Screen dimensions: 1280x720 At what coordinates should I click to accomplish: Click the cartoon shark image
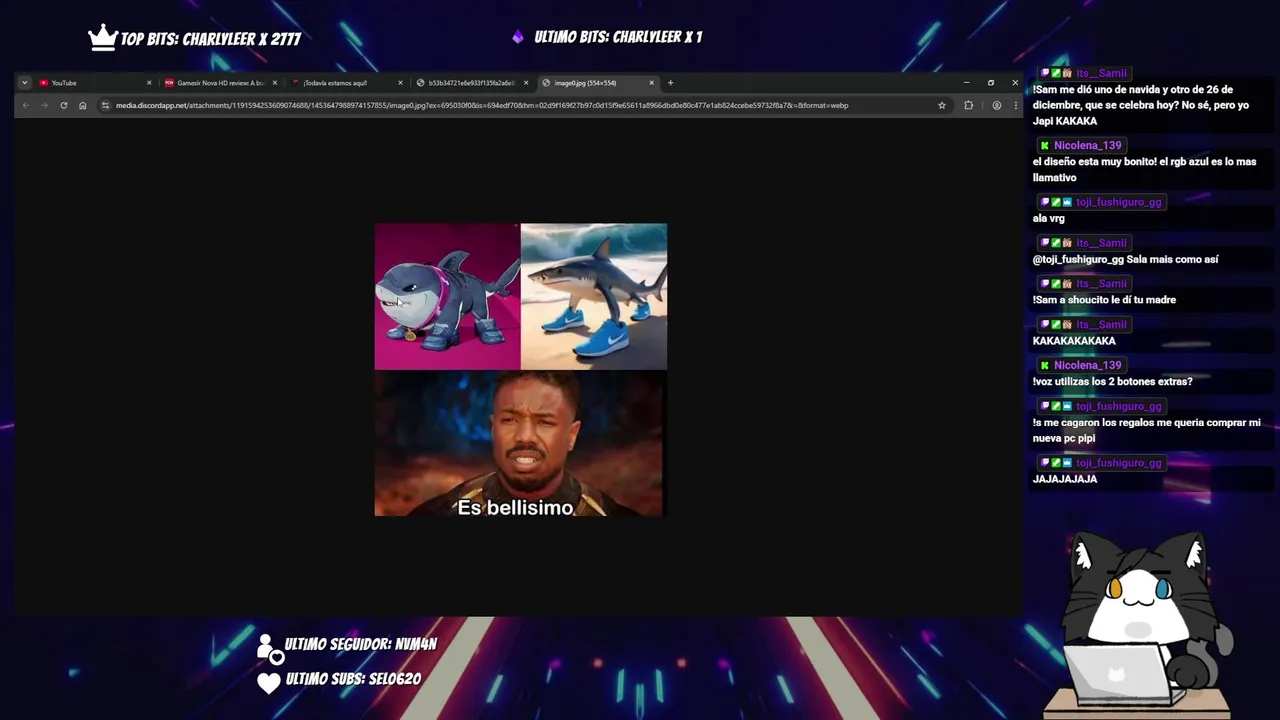pyautogui.click(x=447, y=297)
